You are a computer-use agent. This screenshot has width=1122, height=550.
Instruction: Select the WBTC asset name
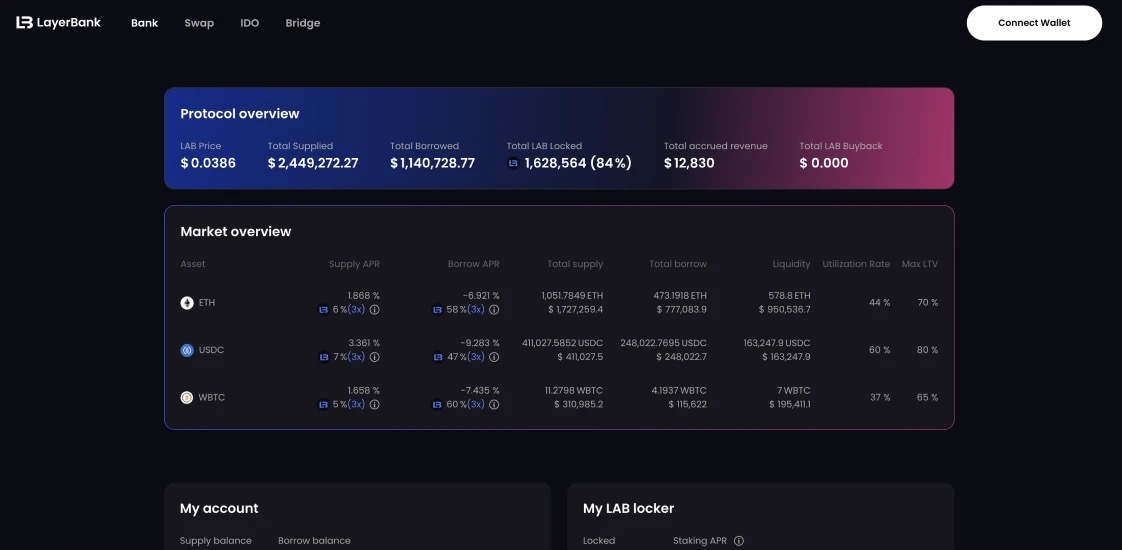pos(212,397)
